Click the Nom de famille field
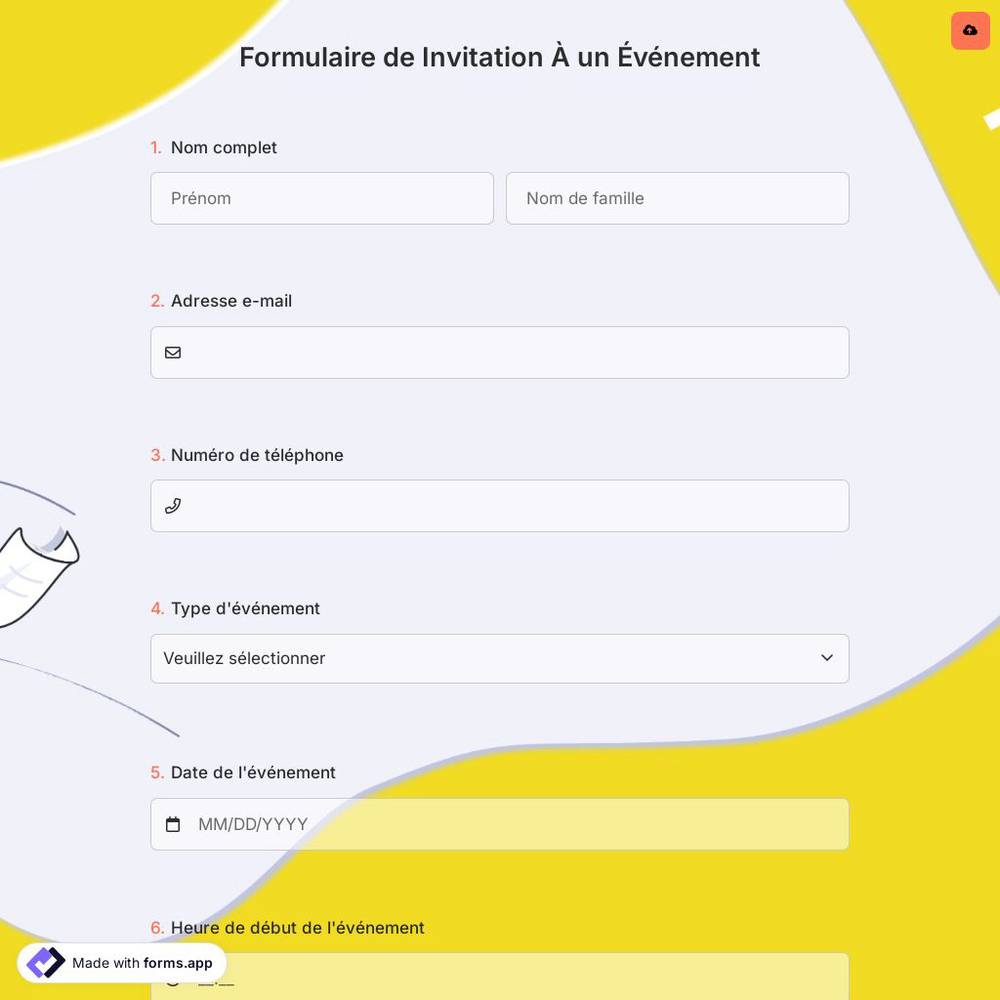1000x1000 pixels. tap(677, 198)
